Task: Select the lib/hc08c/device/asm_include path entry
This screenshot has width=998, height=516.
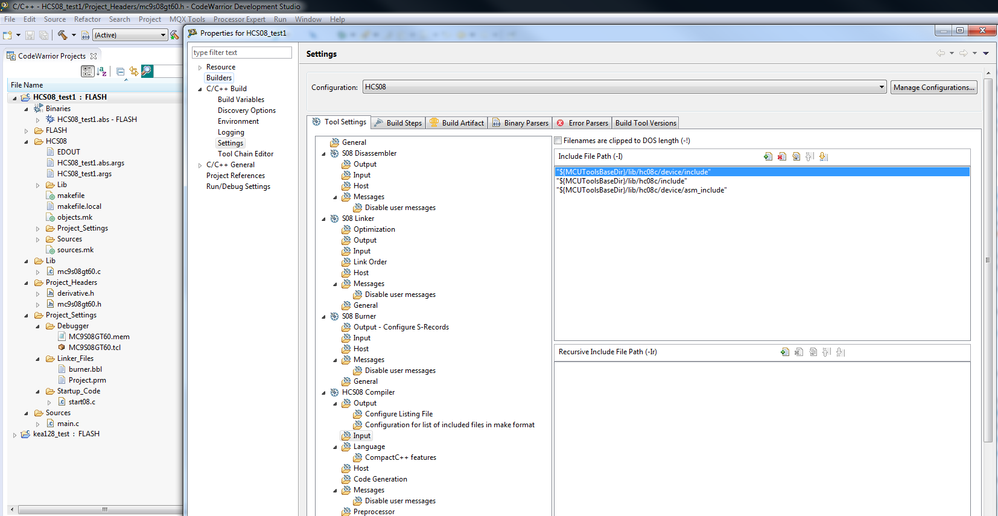Action: pyautogui.click(x=642, y=190)
